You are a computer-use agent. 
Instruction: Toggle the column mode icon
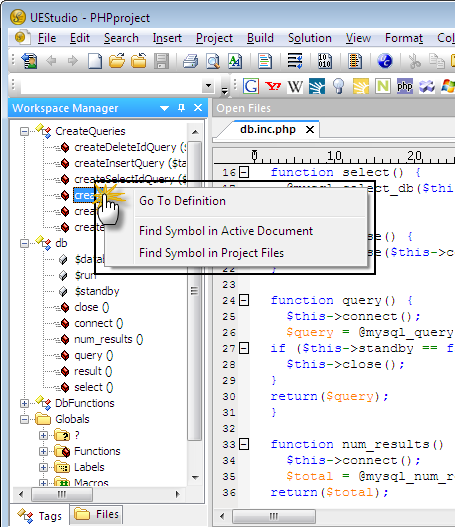(x=355, y=61)
